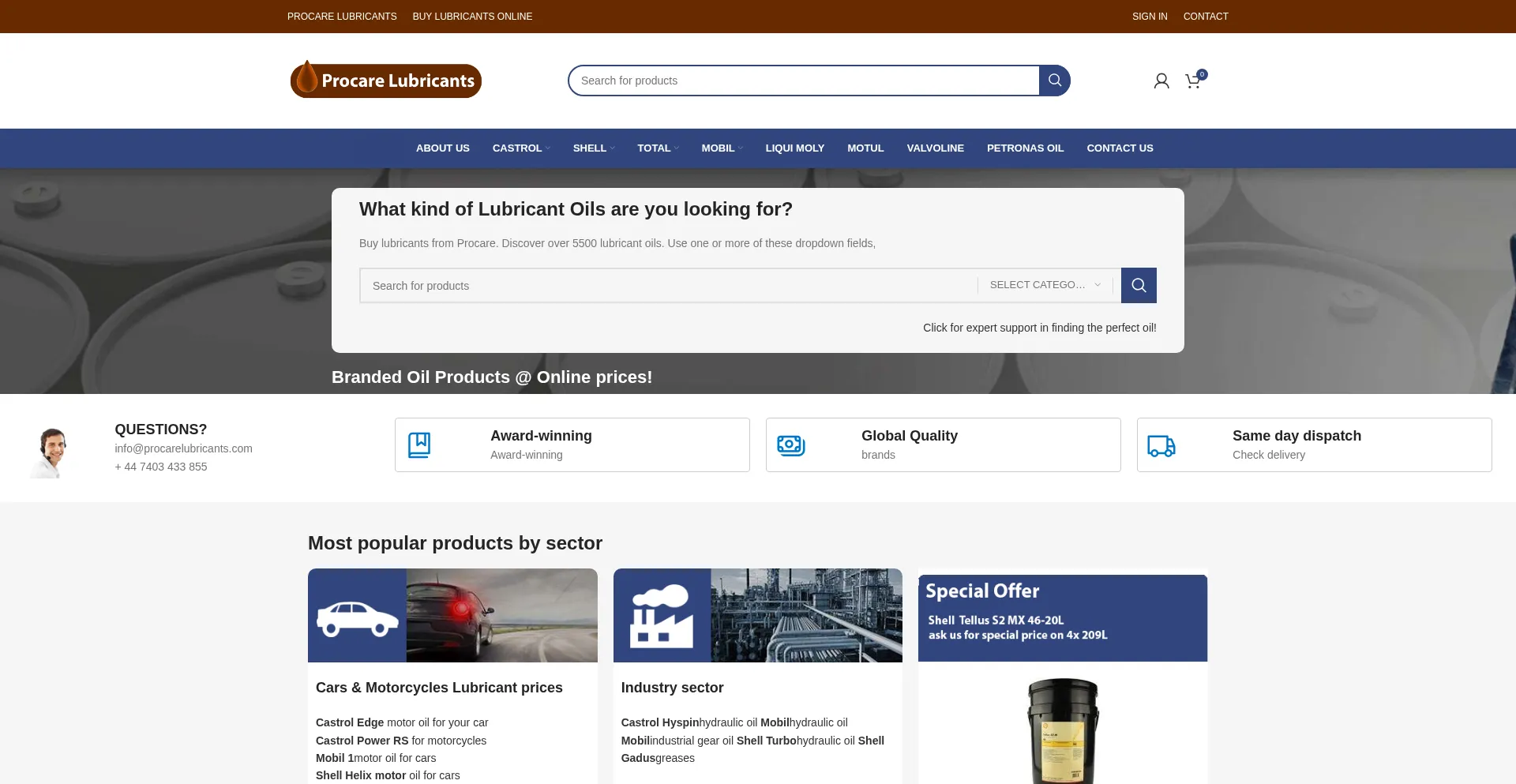
Task: Click the header search magnifier button
Action: tap(1055, 81)
